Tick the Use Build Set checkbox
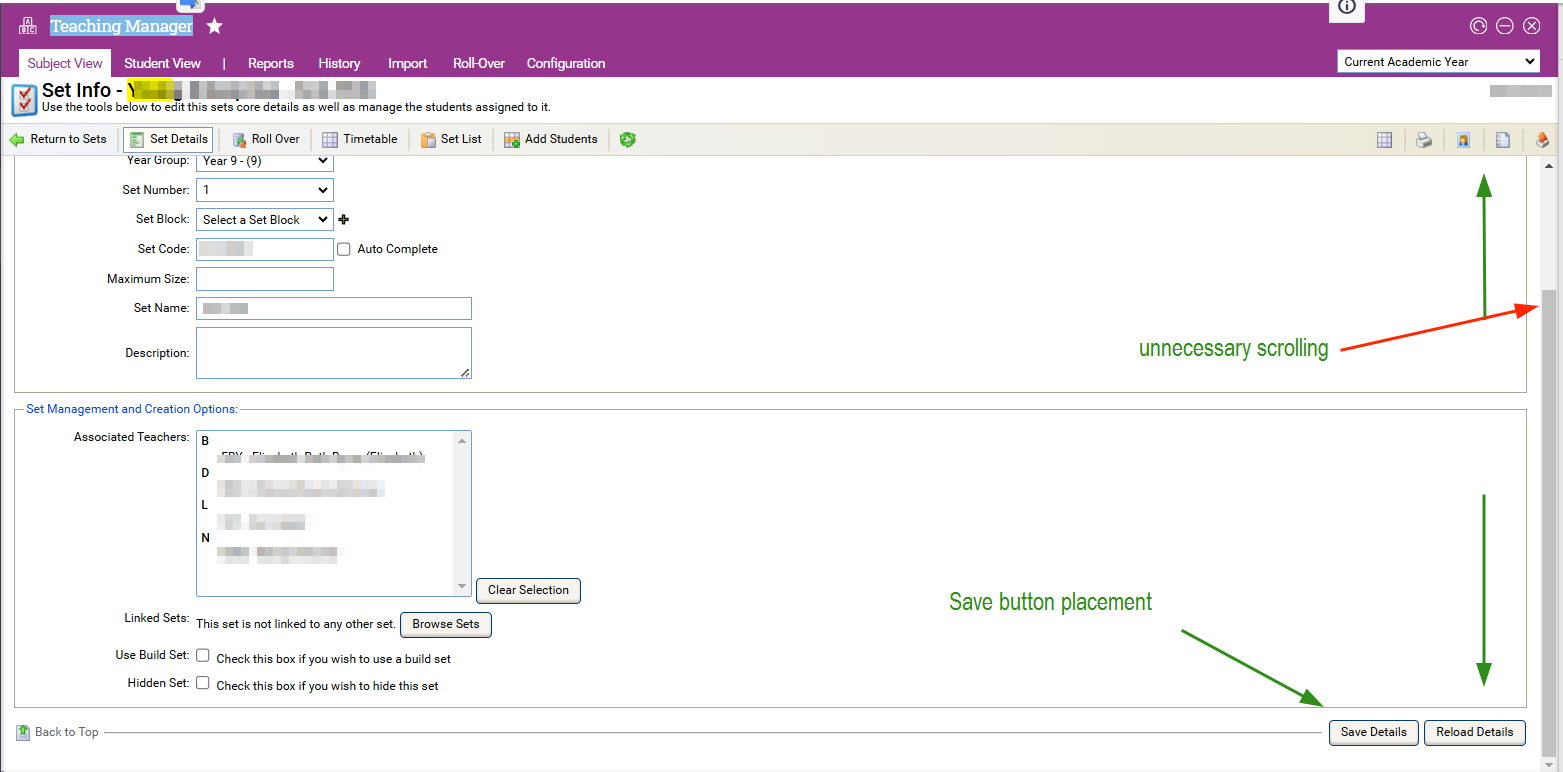 [203, 656]
